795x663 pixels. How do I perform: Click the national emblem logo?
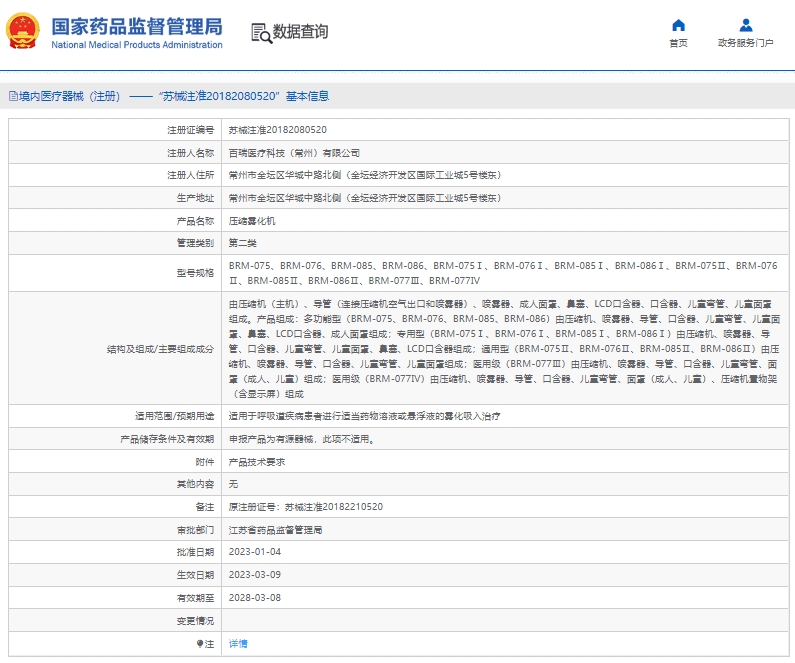23,31
